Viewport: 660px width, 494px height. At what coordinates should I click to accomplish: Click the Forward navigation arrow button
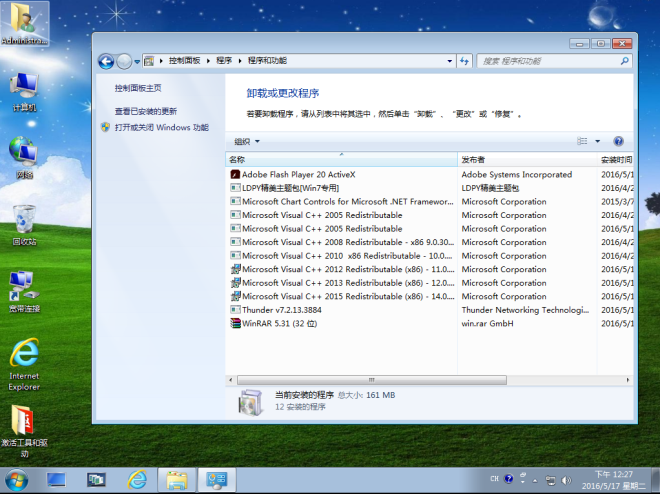(x=124, y=61)
